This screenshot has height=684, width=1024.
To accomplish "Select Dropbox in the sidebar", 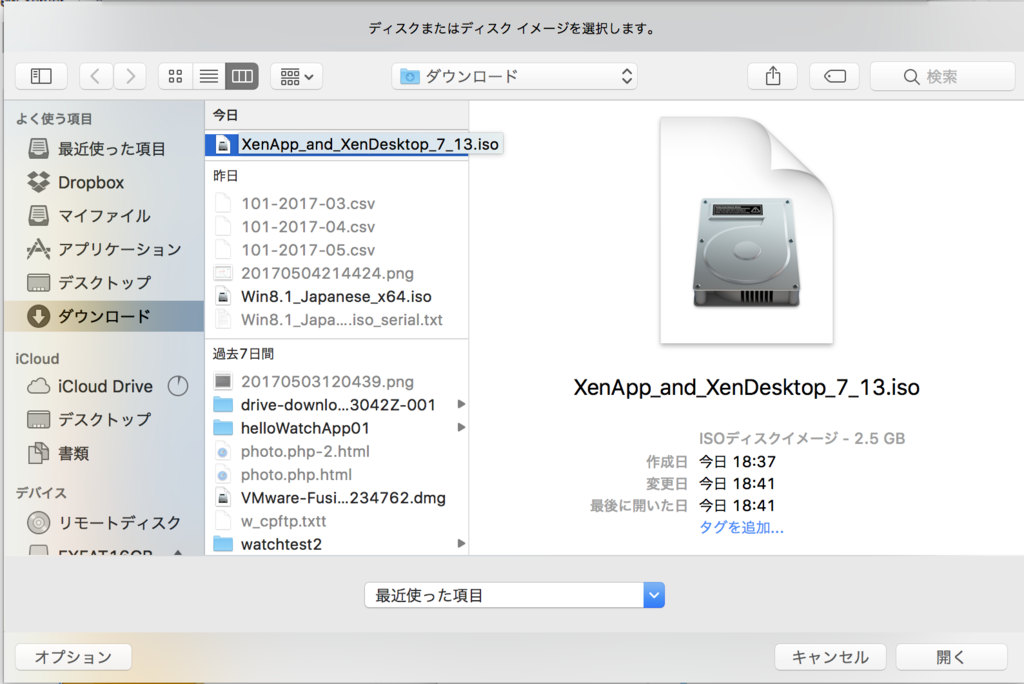I will [104, 182].
